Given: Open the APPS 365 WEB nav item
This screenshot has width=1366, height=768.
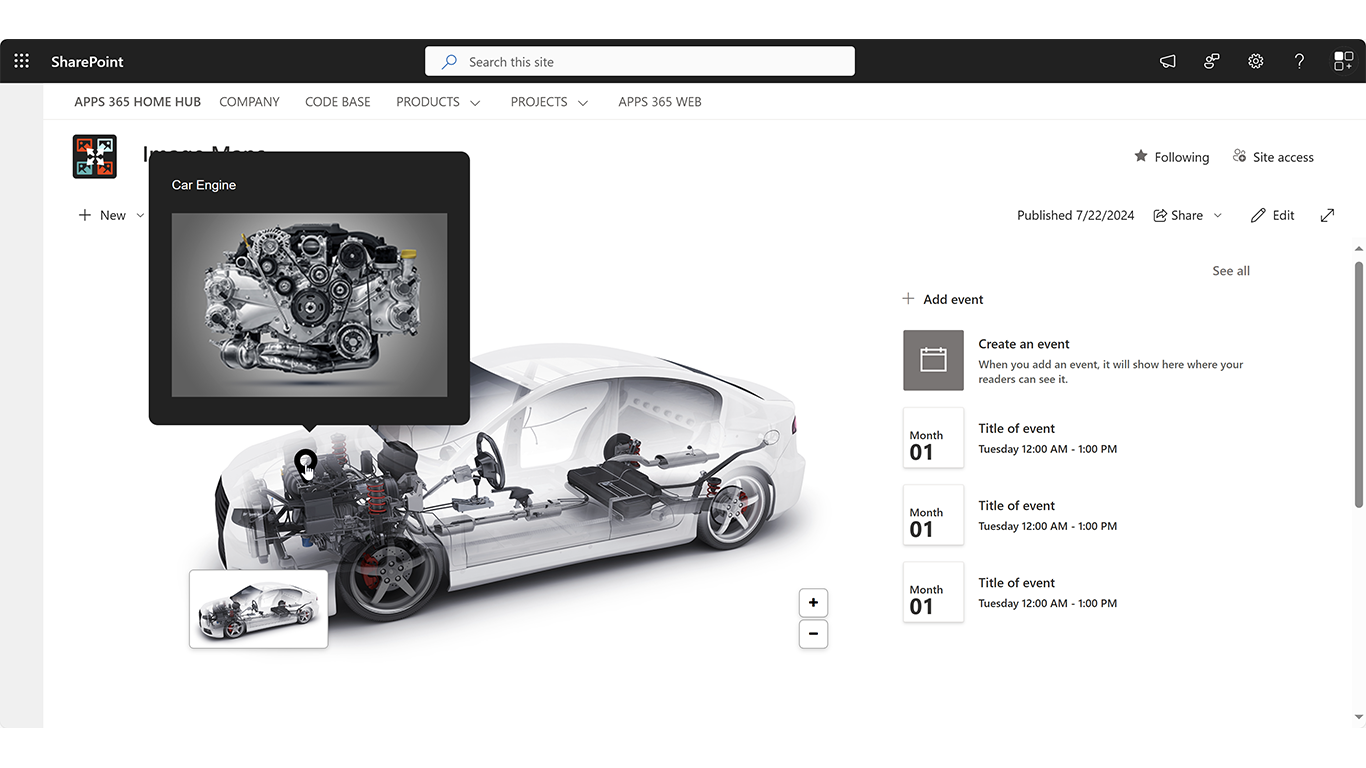Looking at the screenshot, I should pos(660,102).
